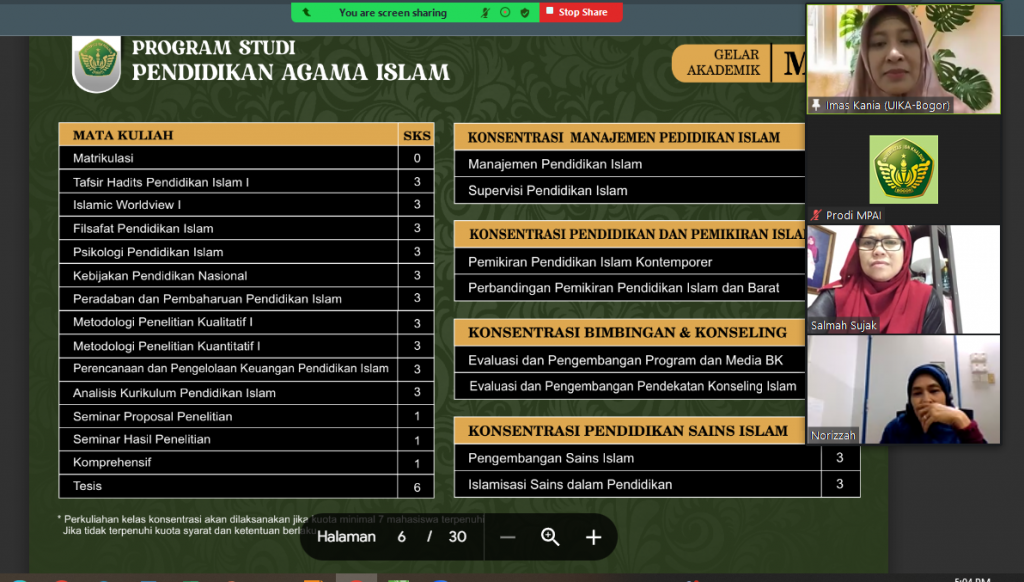1024x582 pixels.
Task: Select Islamisasi Sains dalam Pendidikan row
Action: click(x=657, y=484)
